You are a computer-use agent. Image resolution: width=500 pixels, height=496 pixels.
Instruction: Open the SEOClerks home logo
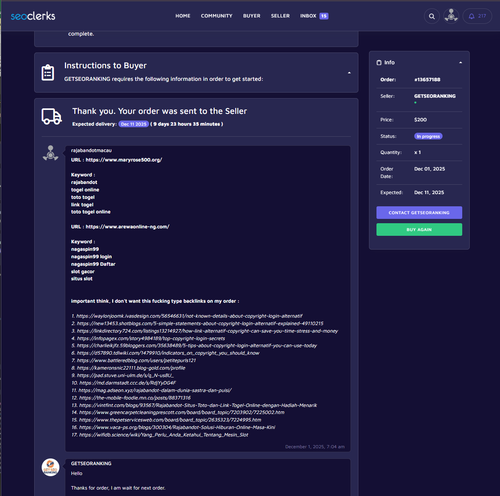point(33,16)
